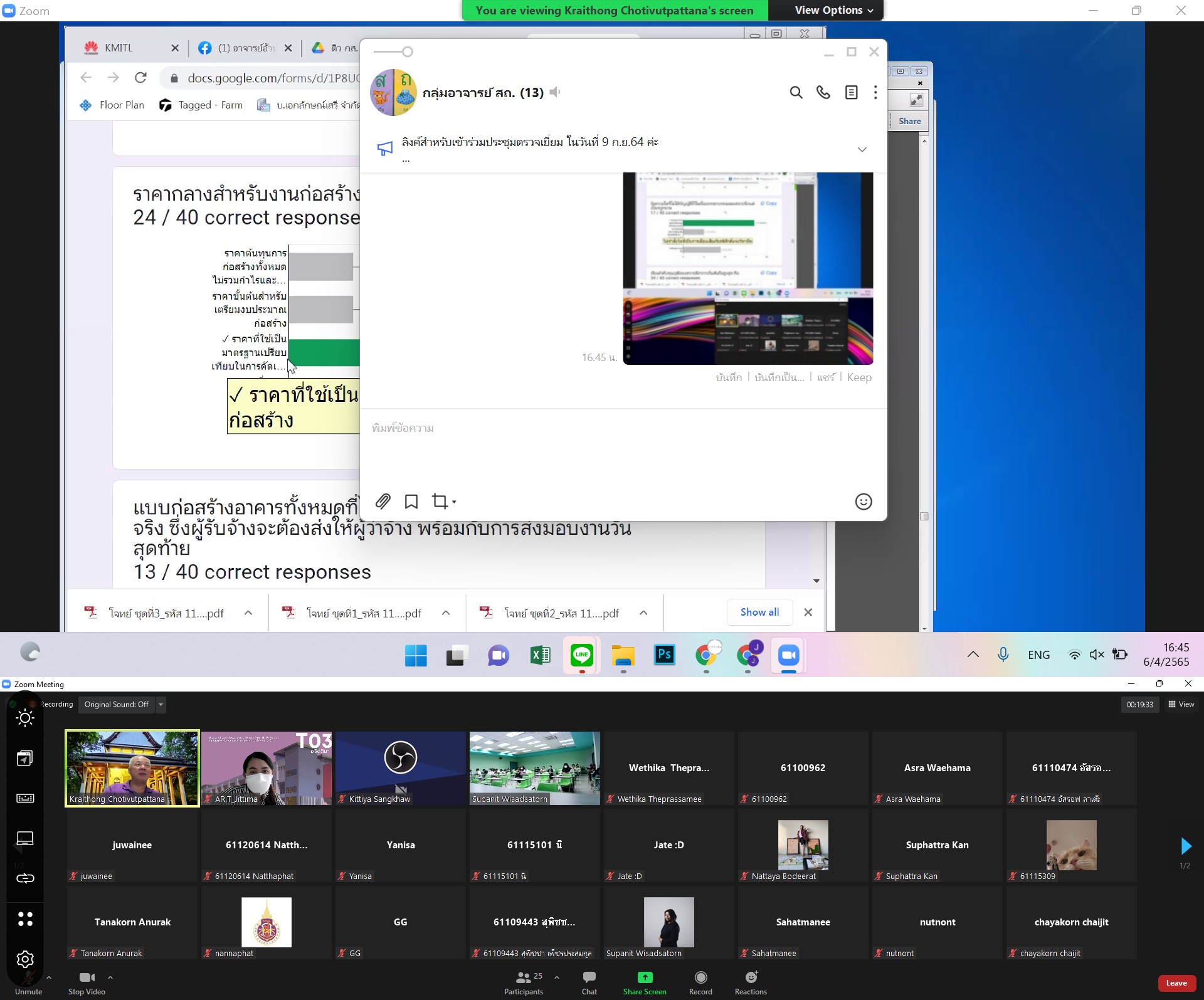Open the Participants panel icon
1204x1000 pixels.
524,977
